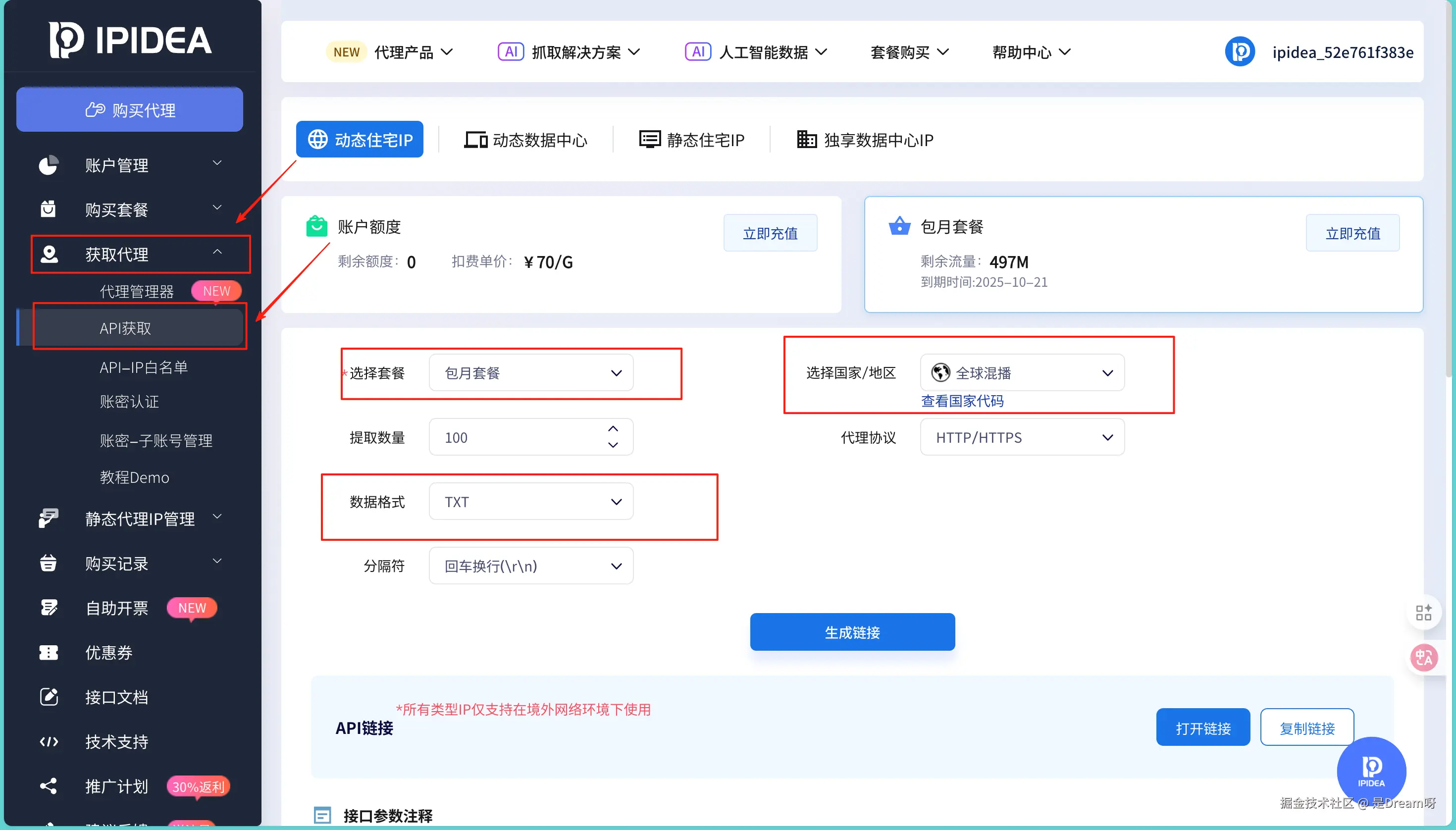Click the 生成链接 button
Viewport: 1456px width, 830px height.
click(852, 632)
